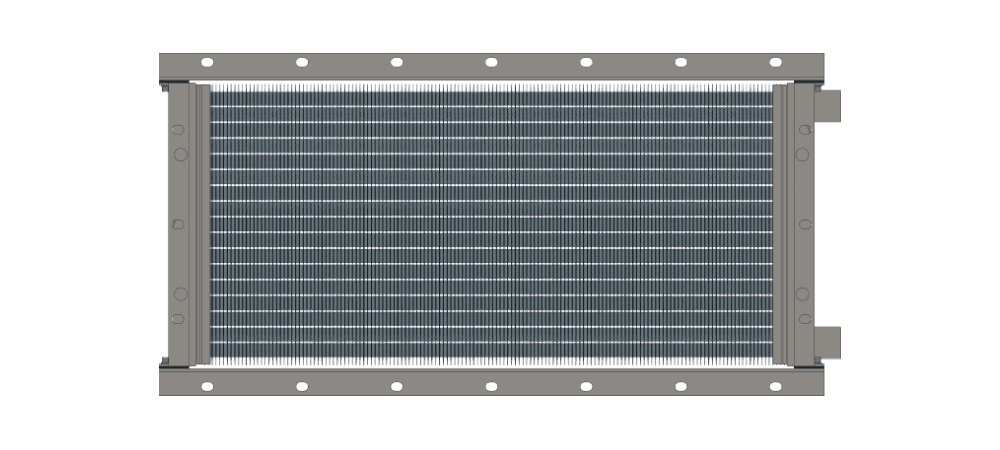This screenshot has height=450, width=1000.
Task: Click the middle hole on left side plate
Action: [x=179, y=224]
